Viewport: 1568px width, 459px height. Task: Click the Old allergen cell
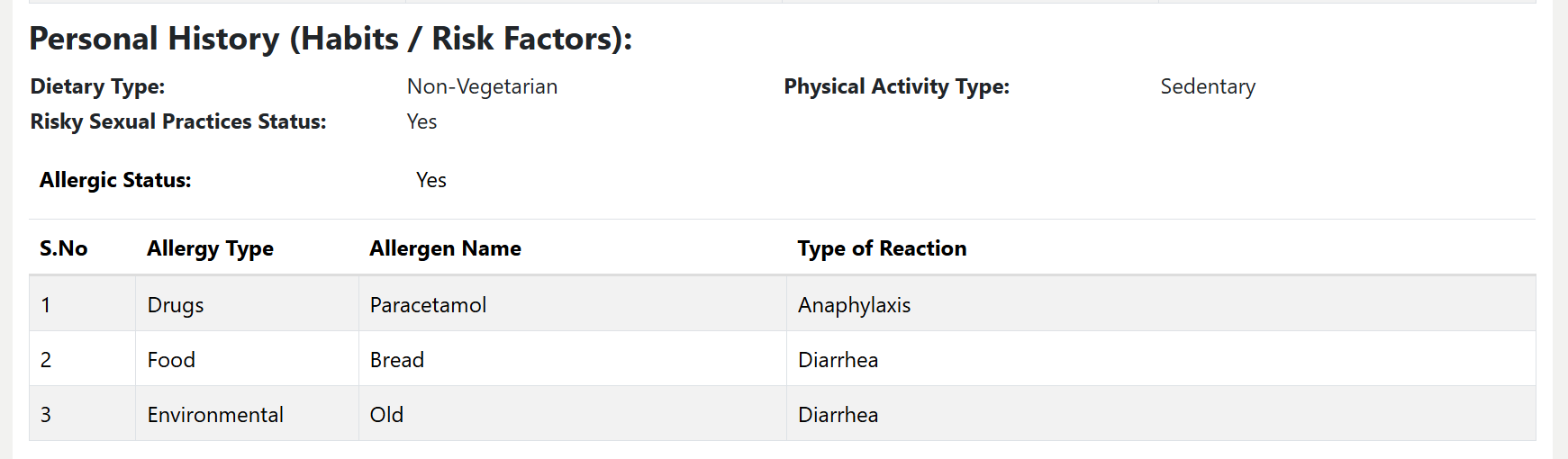click(x=386, y=415)
